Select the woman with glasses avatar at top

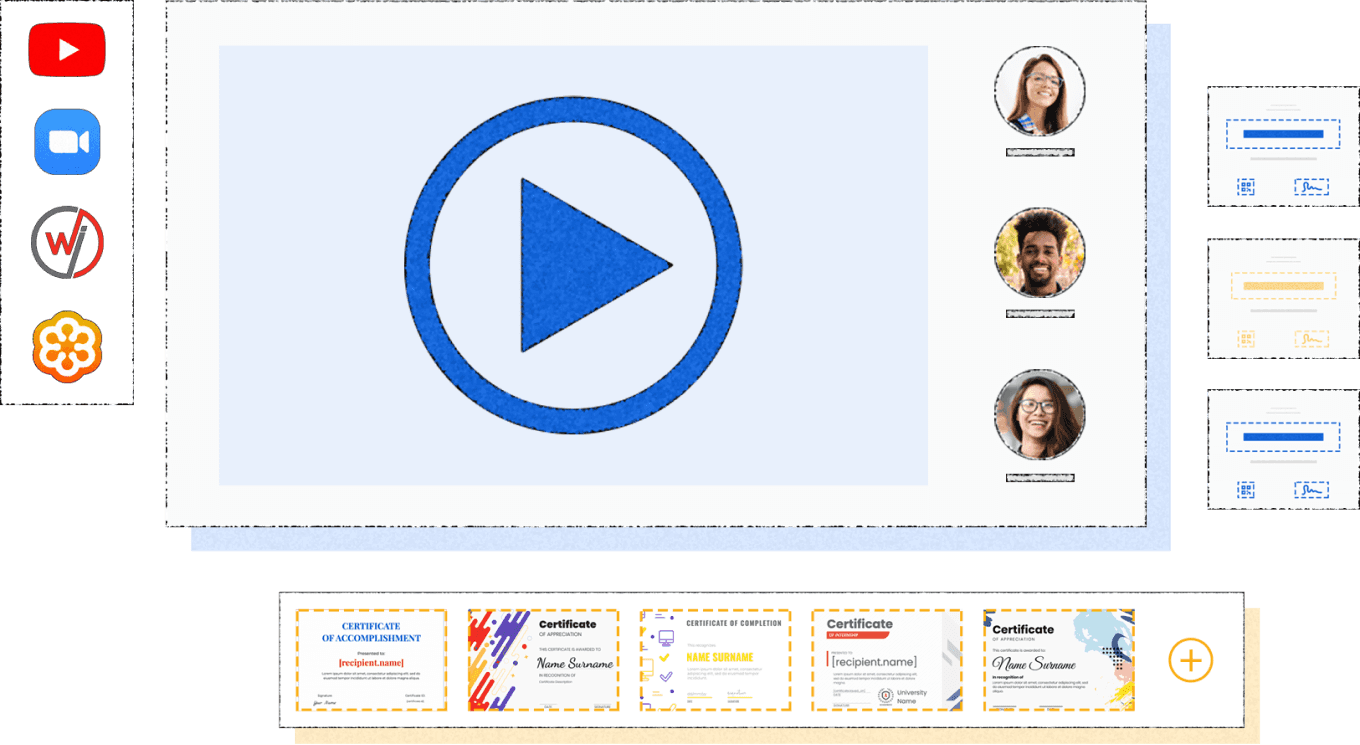1040,91
